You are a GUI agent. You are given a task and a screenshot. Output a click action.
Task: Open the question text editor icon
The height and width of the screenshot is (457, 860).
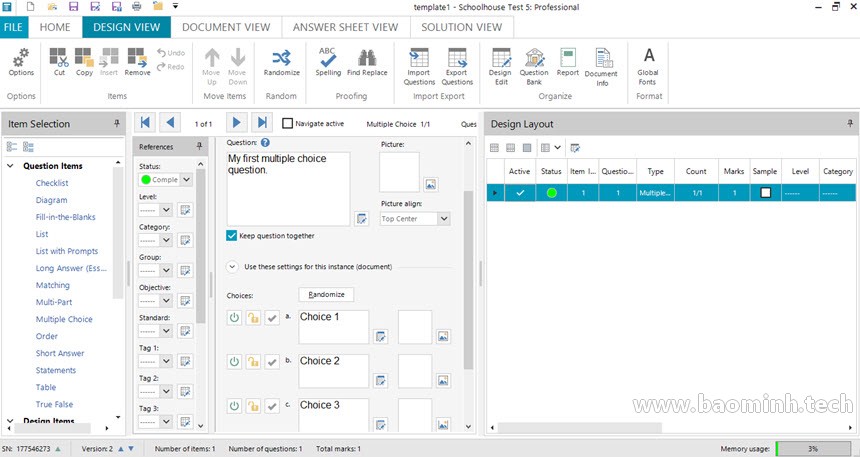click(361, 219)
